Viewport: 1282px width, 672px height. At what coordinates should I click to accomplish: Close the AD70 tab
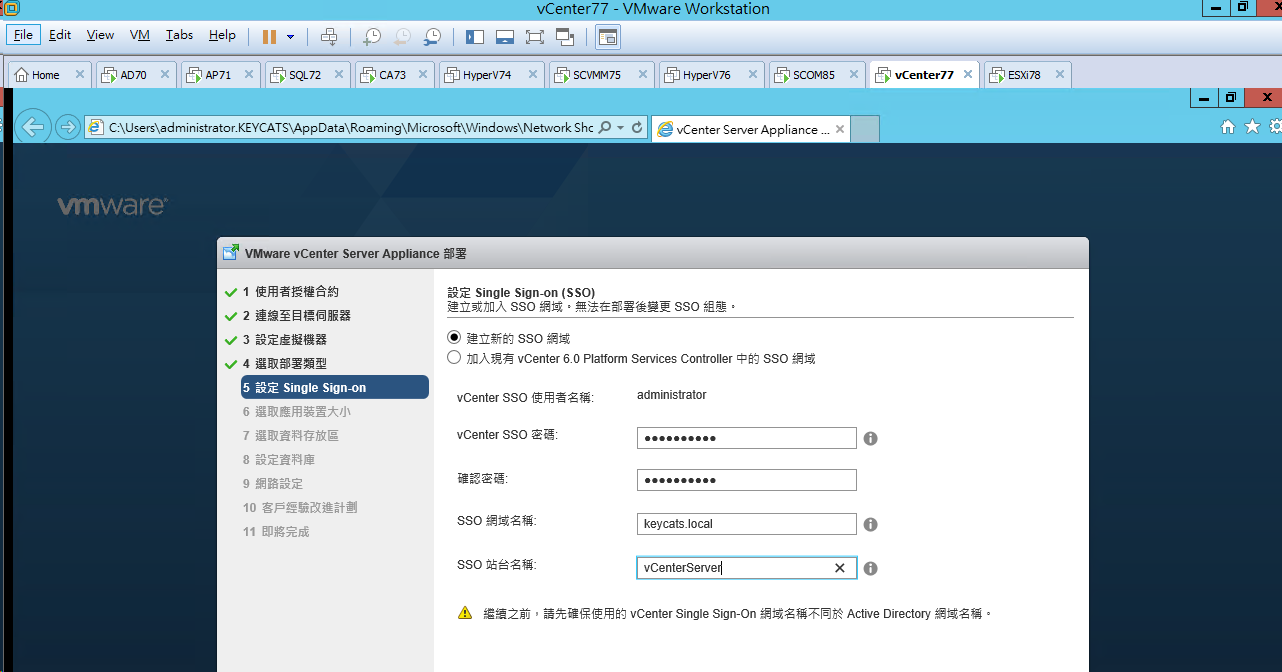click(x=165, y=75)
